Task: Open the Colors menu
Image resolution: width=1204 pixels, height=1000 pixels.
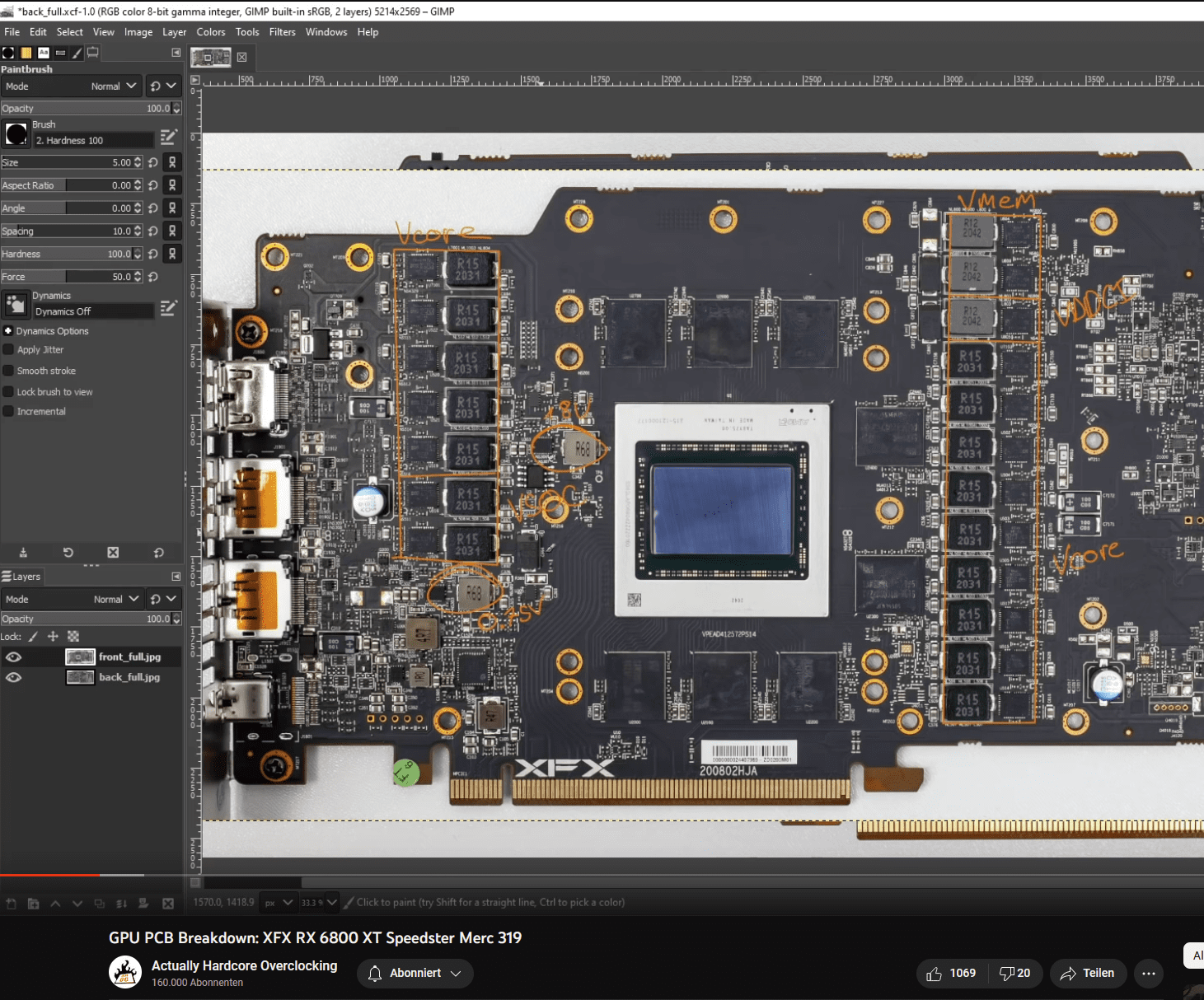Action: point(211,32)
